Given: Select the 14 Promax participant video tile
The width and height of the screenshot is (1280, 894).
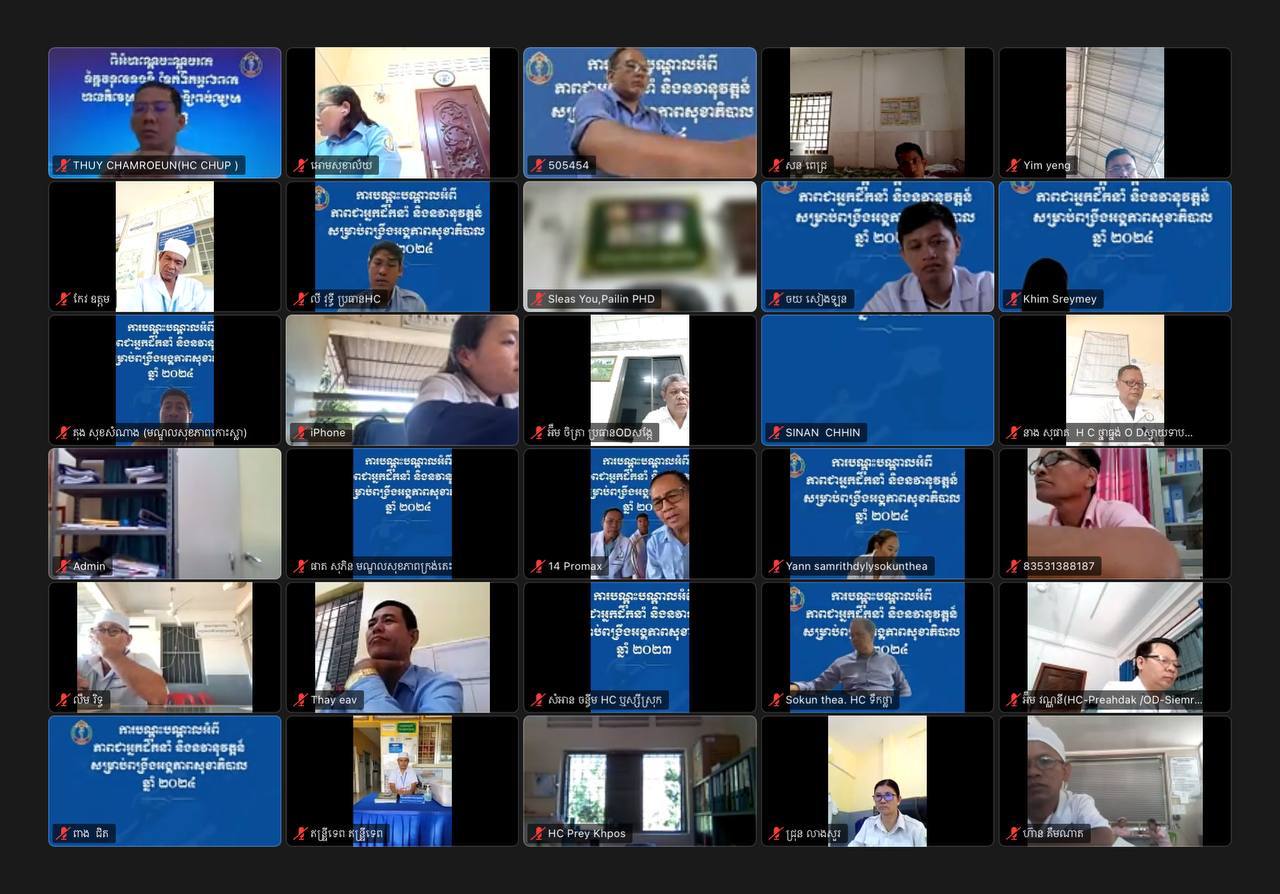Looking at the screenshot, I should click(x=640, y=512).
